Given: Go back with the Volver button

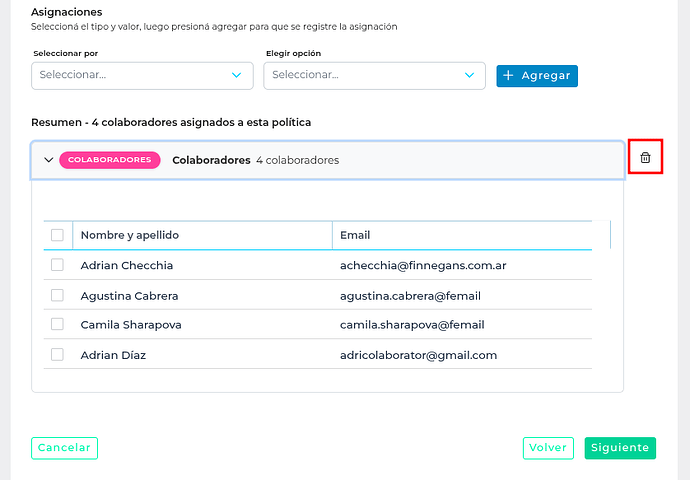Looking at the screenshot, I should tap(548, 448).
